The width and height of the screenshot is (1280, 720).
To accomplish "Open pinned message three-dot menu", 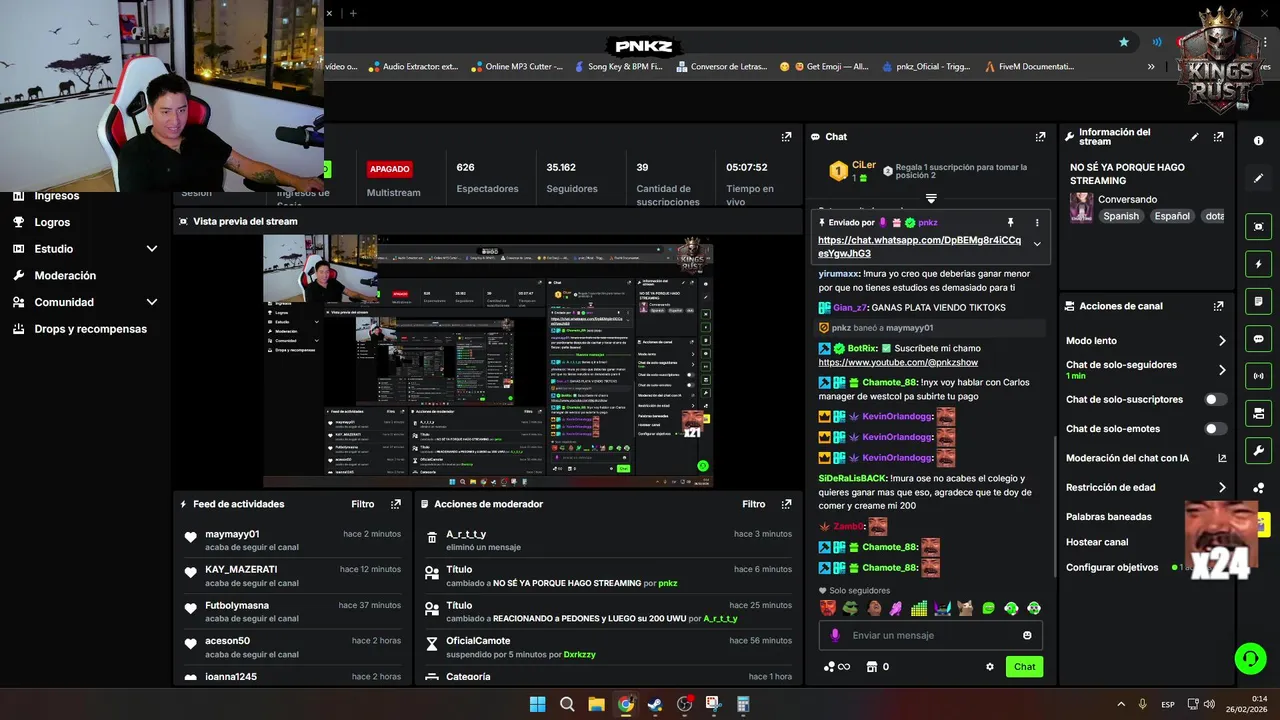I will [1037, 222].
